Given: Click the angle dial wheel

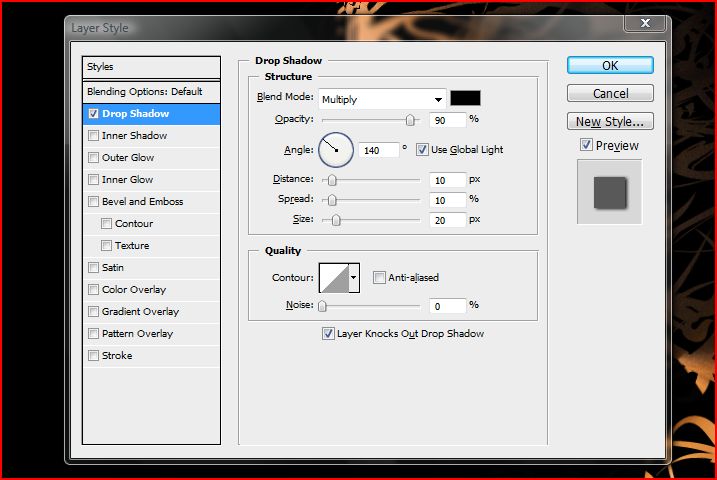Looking at the screenshot, I should 336,150.
